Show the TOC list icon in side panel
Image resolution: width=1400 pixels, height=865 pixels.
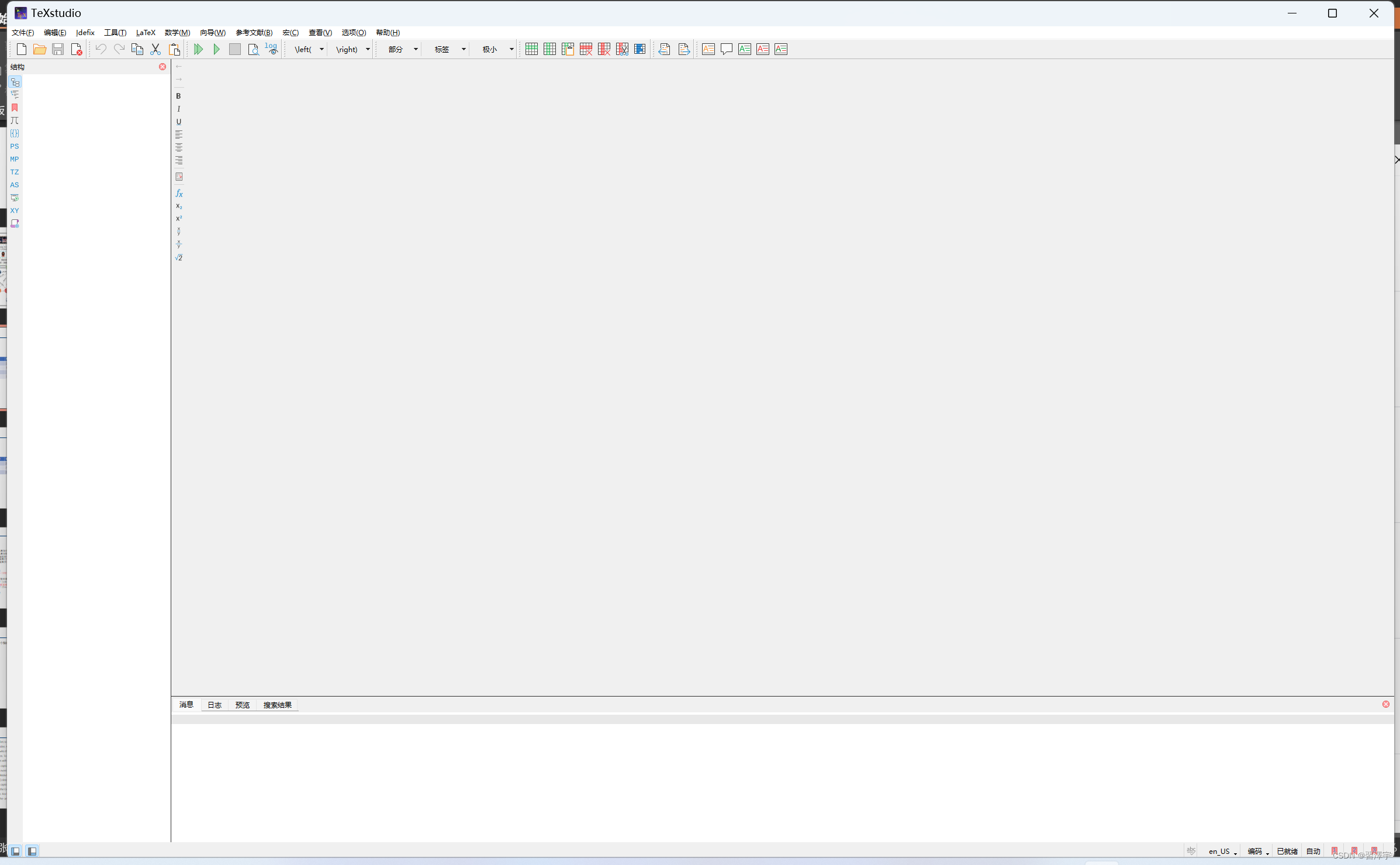(x=15, y=95)
